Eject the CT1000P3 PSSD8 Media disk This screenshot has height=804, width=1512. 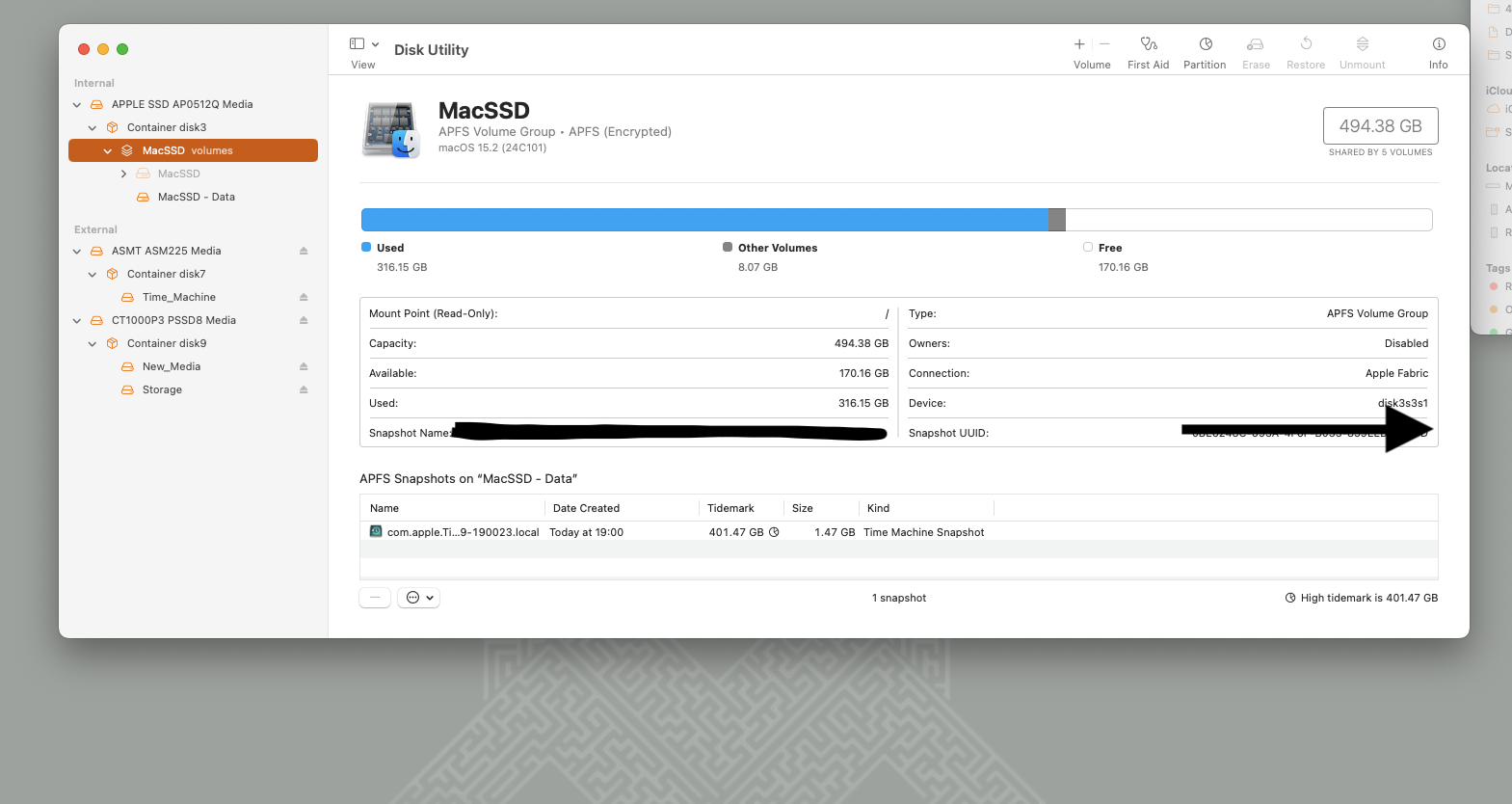point(304,320)
